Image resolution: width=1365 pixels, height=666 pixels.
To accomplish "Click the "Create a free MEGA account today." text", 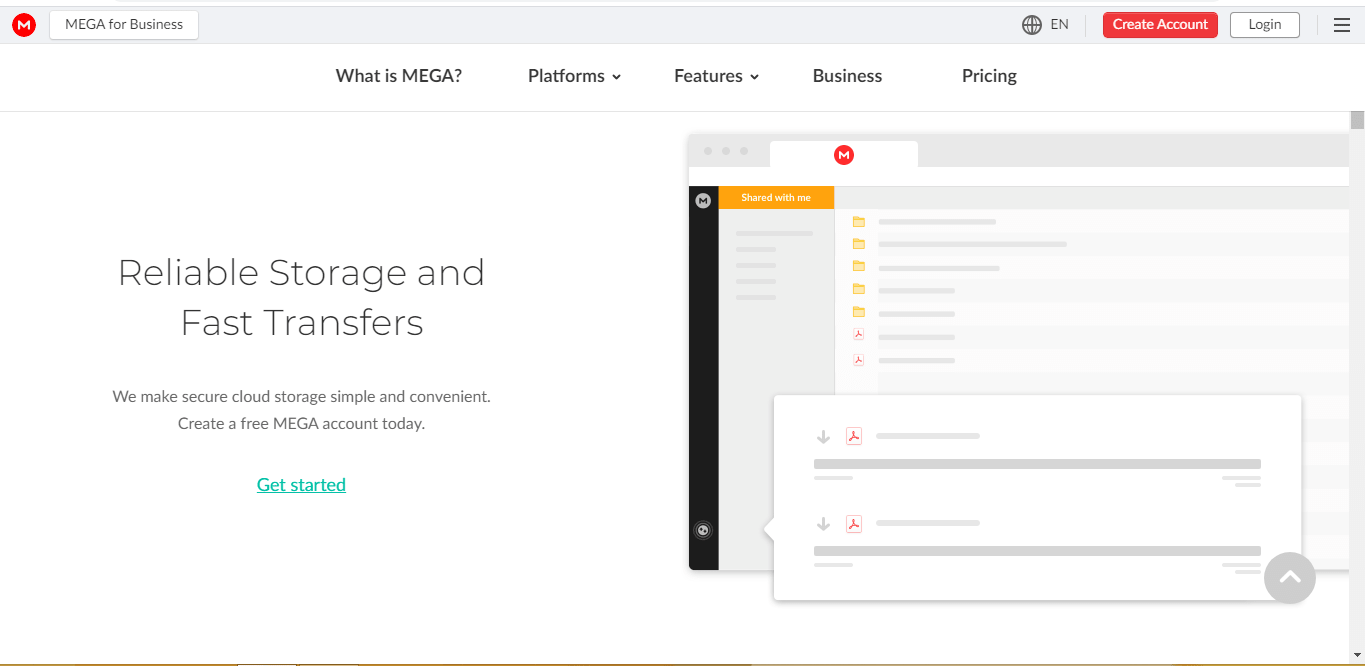I will (301, 423).
